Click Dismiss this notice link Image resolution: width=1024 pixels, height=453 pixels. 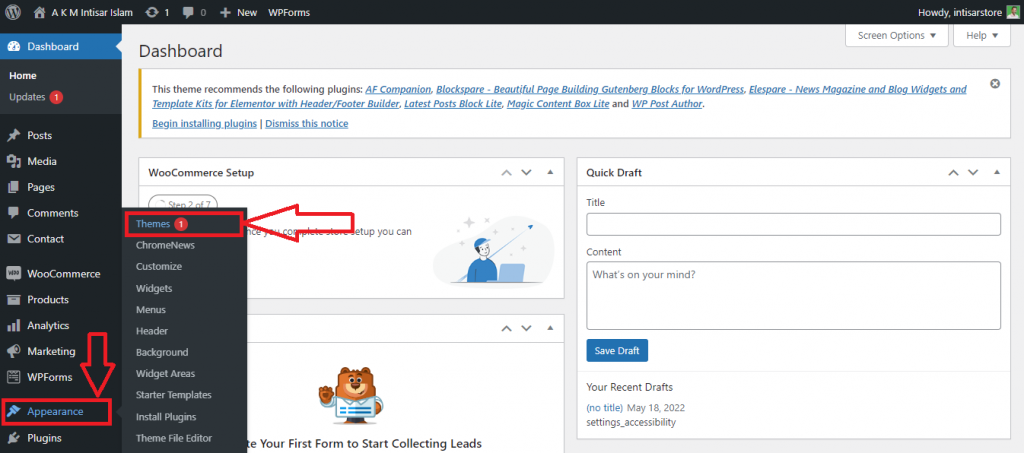(x=307, y=123)
